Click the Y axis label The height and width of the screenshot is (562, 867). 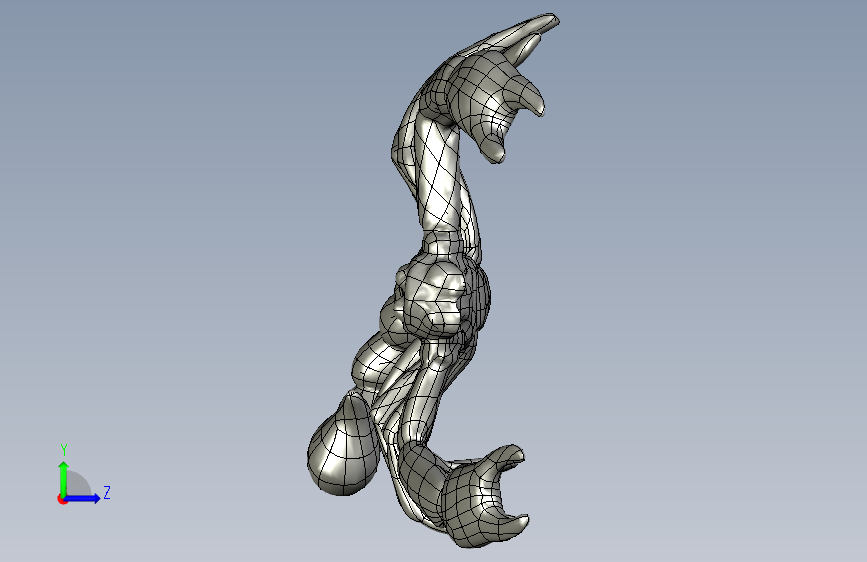[64, 450]
